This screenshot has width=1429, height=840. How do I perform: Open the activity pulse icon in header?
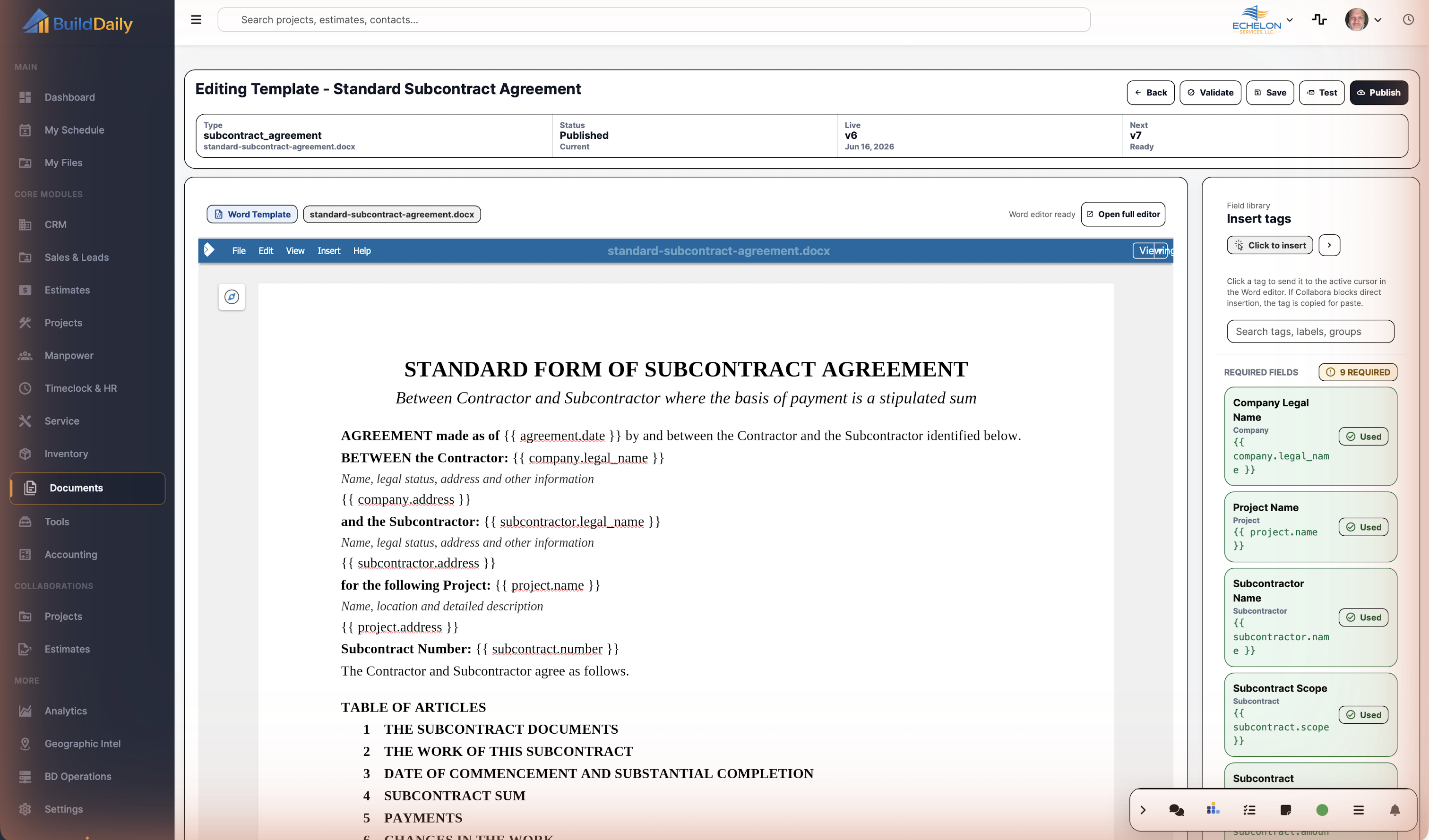tap(1319, 20)
